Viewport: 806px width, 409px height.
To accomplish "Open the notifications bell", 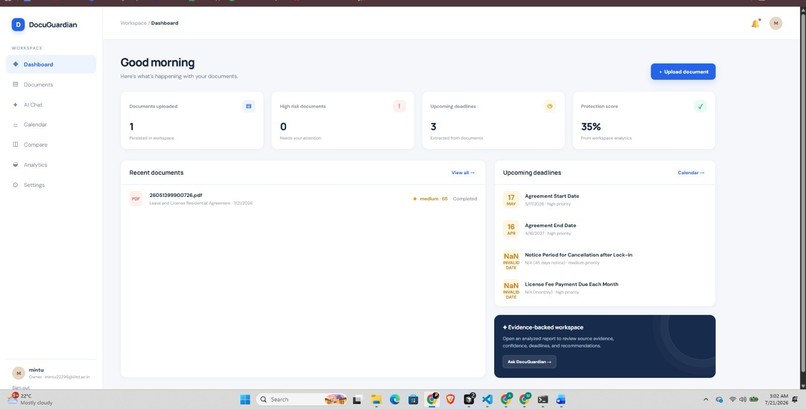I will tap(755, 23).
